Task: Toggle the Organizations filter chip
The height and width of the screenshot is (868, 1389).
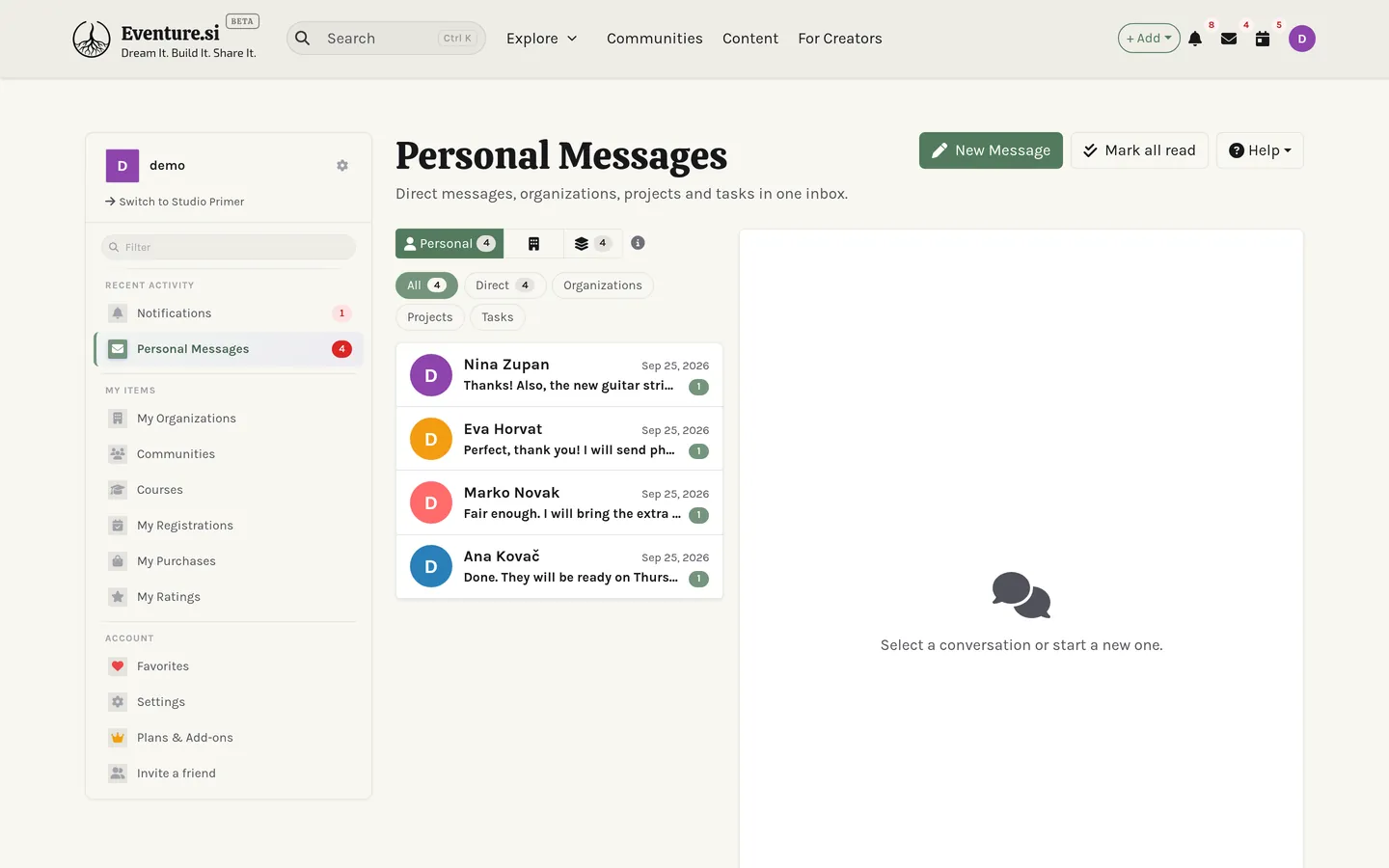Action: [603, 285]
